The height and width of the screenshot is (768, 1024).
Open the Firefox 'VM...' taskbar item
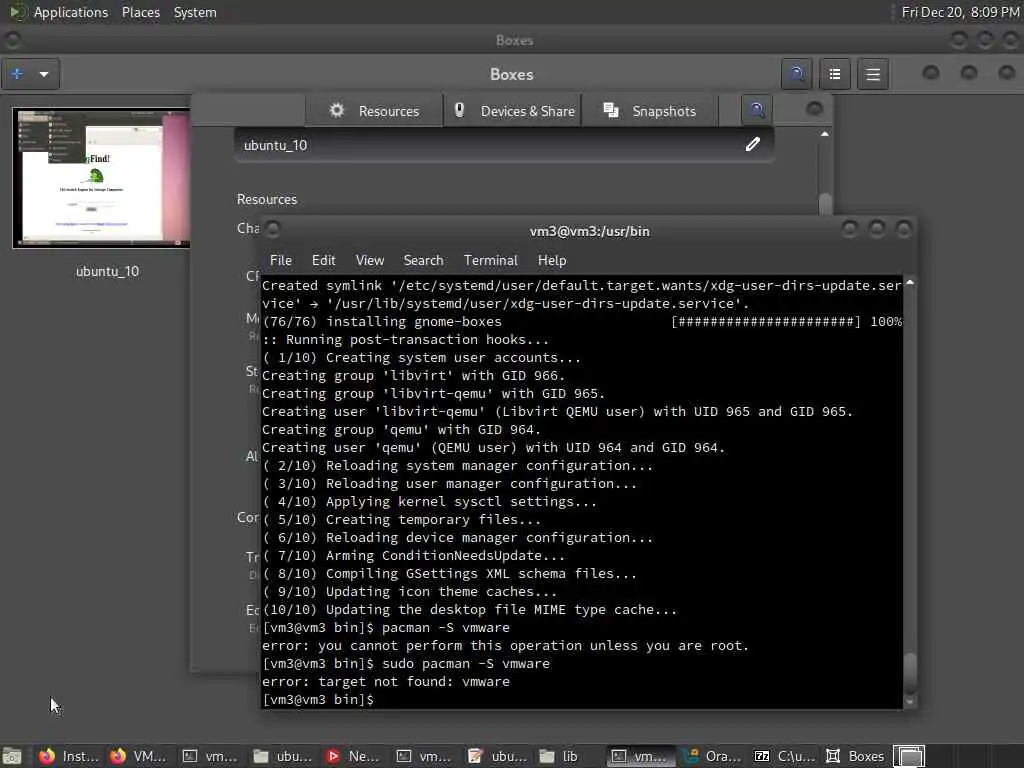138,756
